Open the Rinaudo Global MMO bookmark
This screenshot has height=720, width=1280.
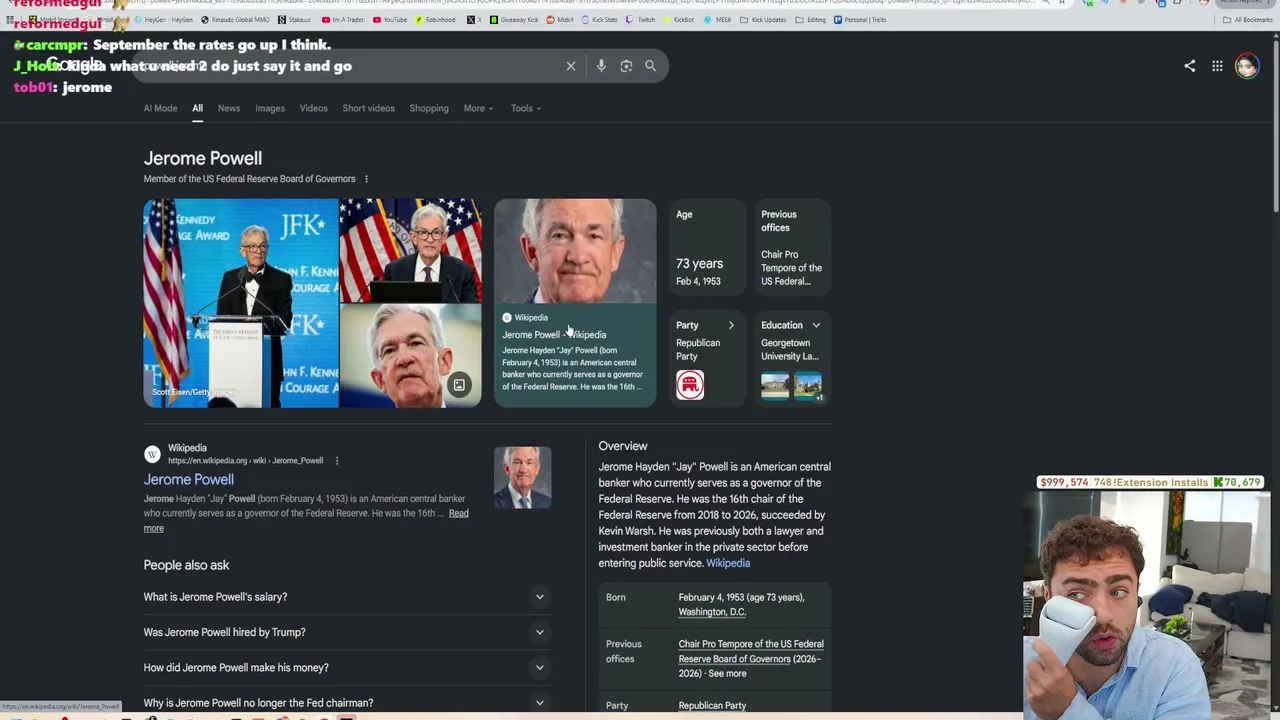point(235,20)
